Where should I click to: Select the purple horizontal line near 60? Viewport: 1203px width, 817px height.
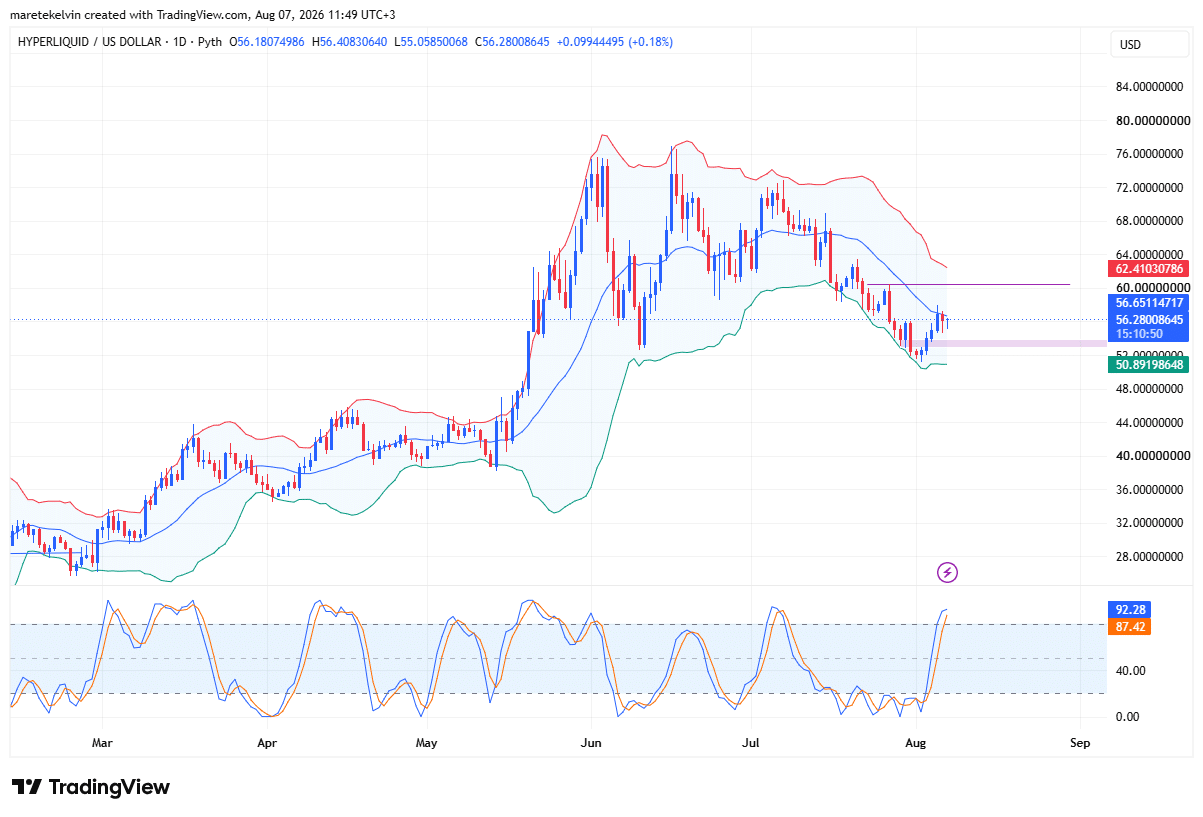(966, 284)
